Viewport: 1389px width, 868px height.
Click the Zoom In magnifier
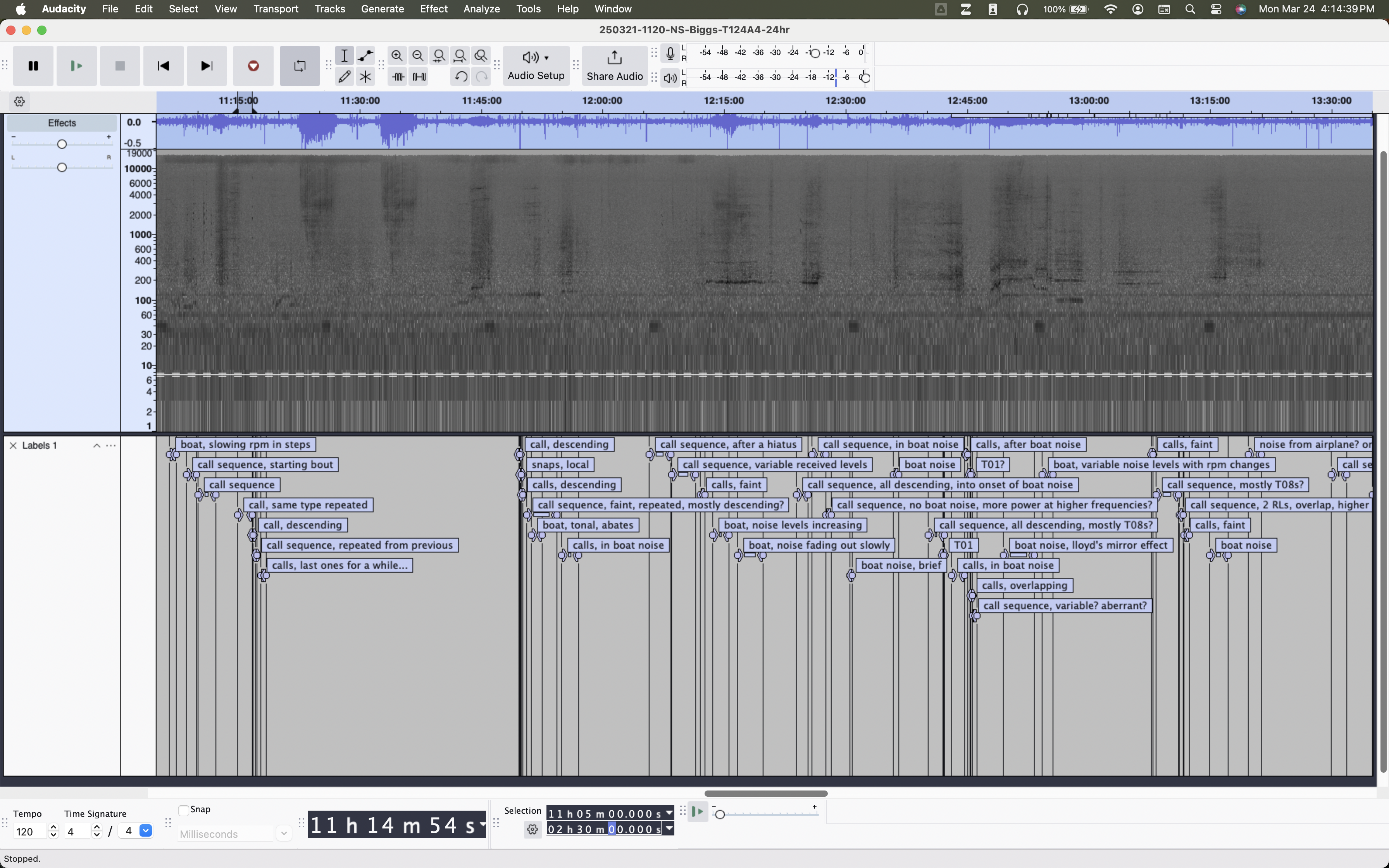396,56
